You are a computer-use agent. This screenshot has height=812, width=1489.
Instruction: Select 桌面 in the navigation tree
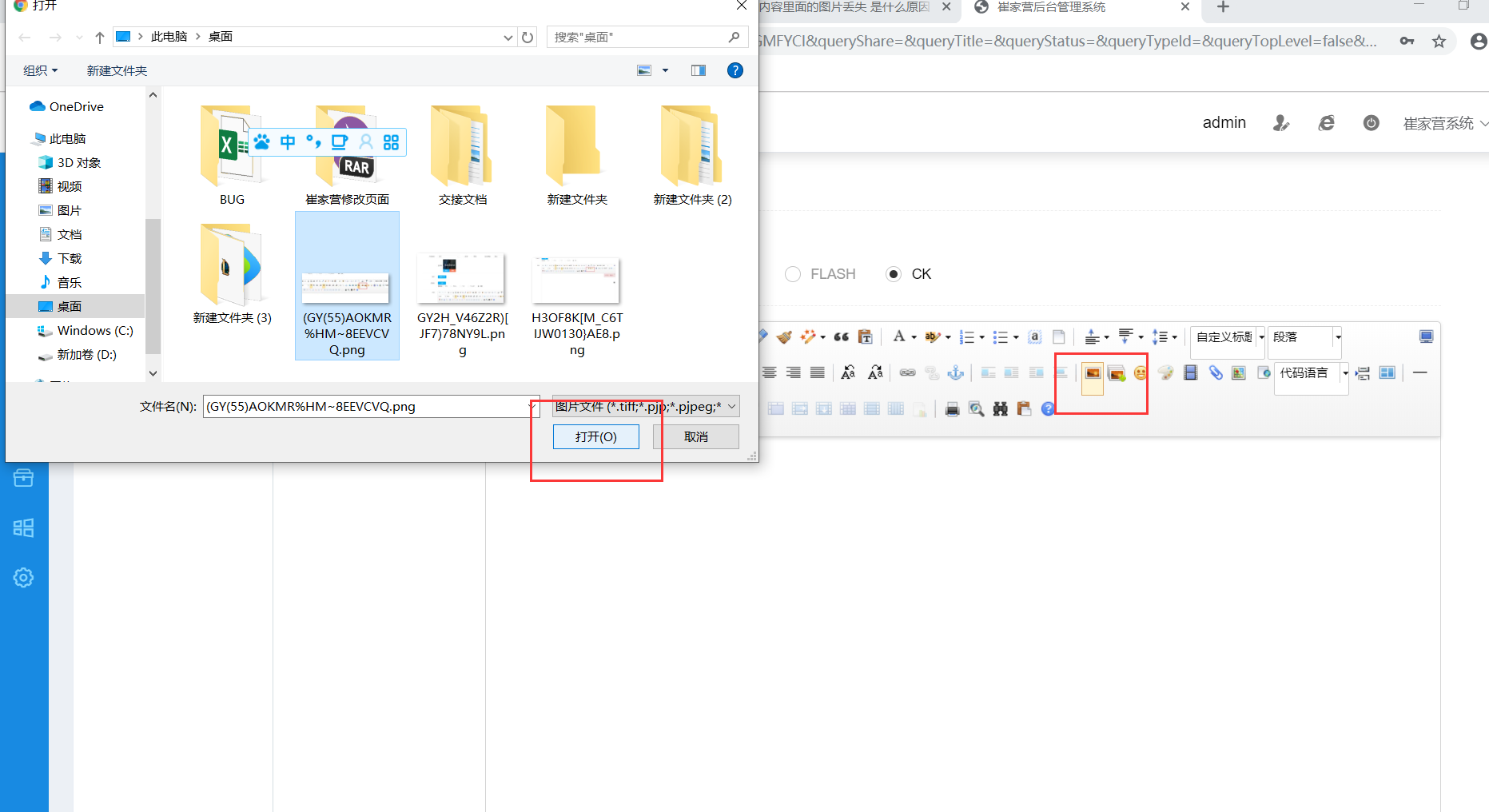(74, 306)
